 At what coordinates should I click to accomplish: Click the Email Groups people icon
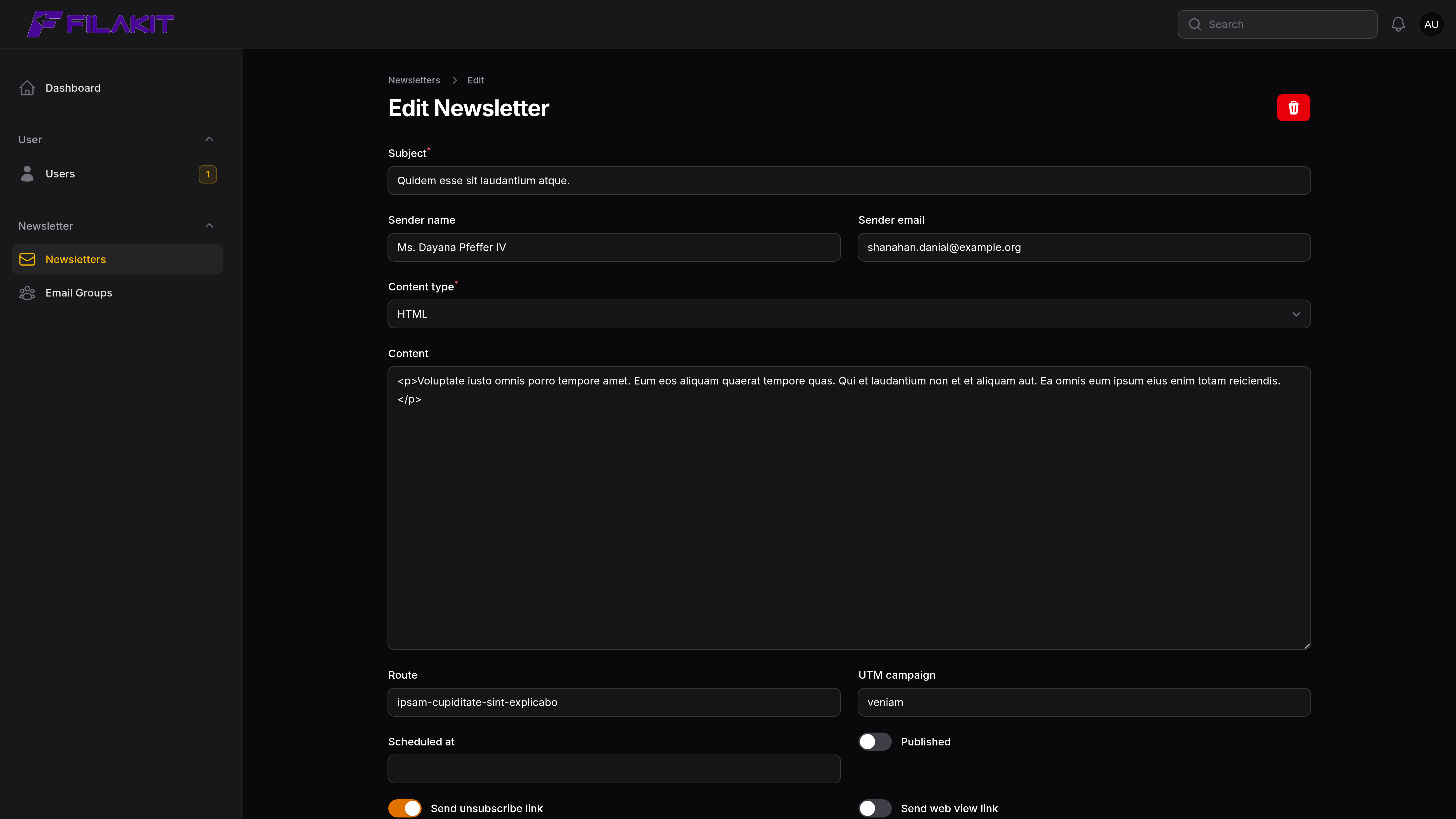[27, 293]
